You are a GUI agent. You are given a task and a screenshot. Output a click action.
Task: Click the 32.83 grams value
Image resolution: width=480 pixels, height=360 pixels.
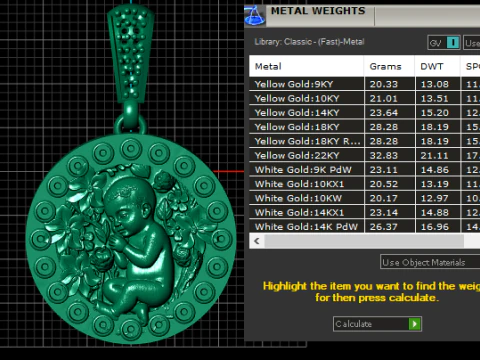(384, 155)
